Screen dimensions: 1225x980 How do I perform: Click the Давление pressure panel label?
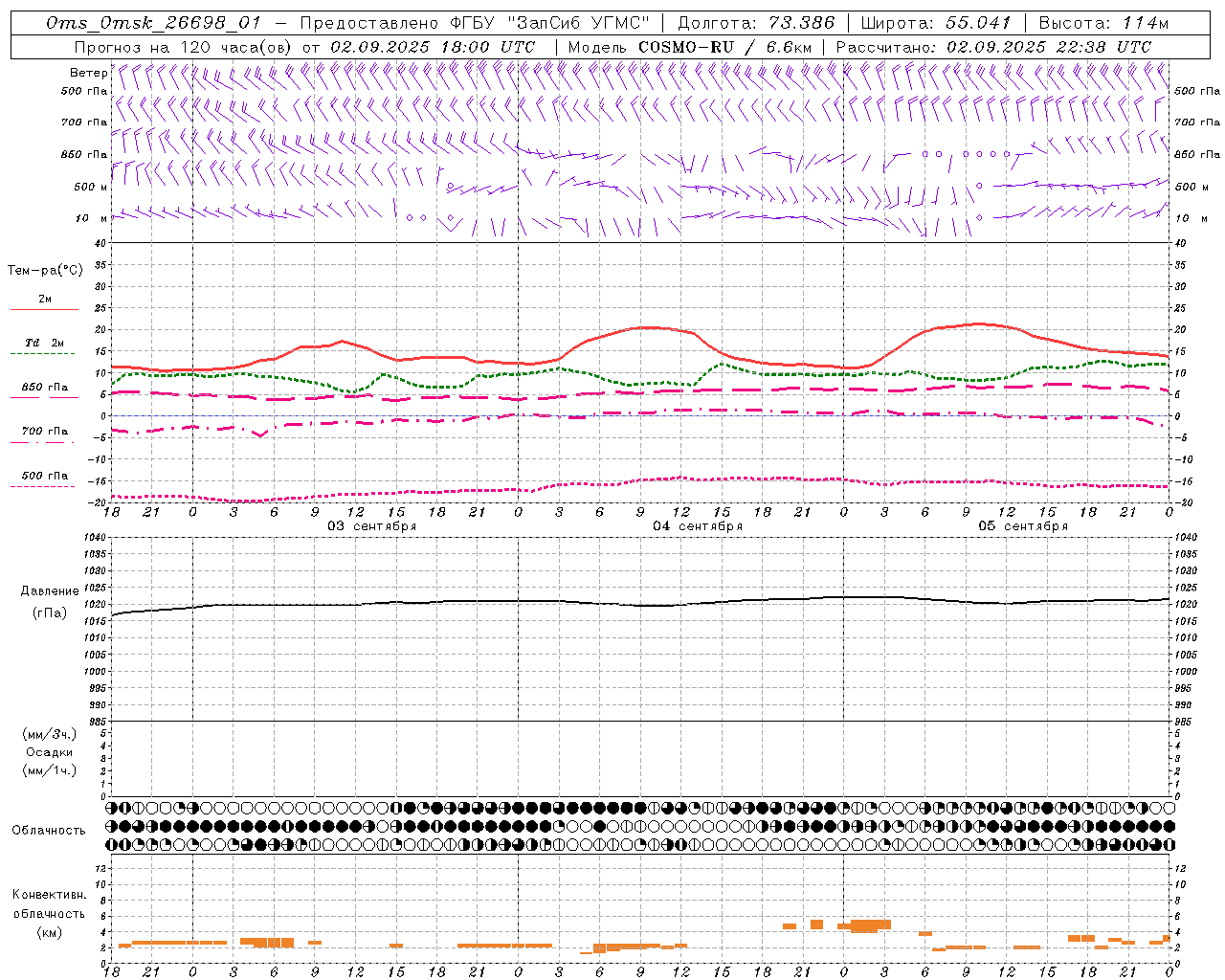tap(50, 591)
